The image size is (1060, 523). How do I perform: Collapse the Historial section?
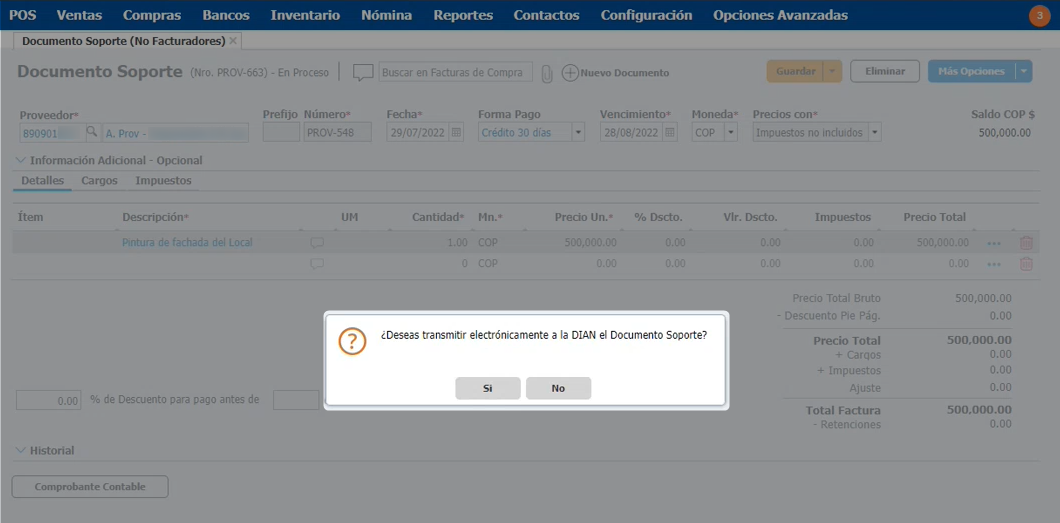22,450
